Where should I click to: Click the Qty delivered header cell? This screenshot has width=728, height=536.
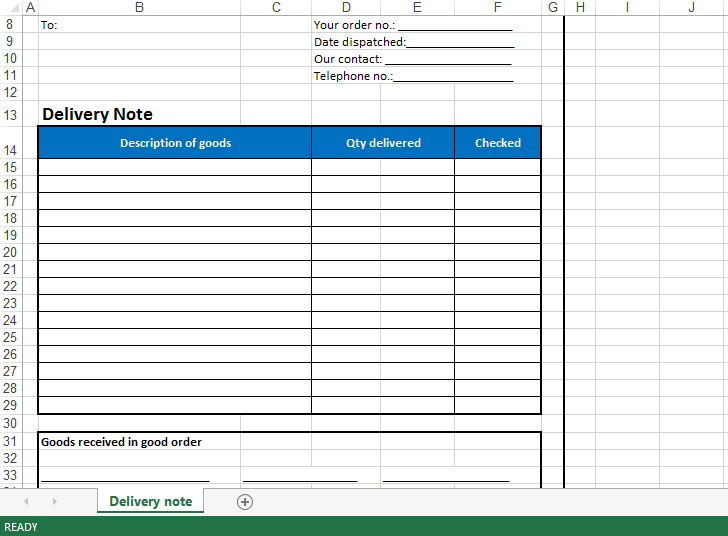(383, 143)
